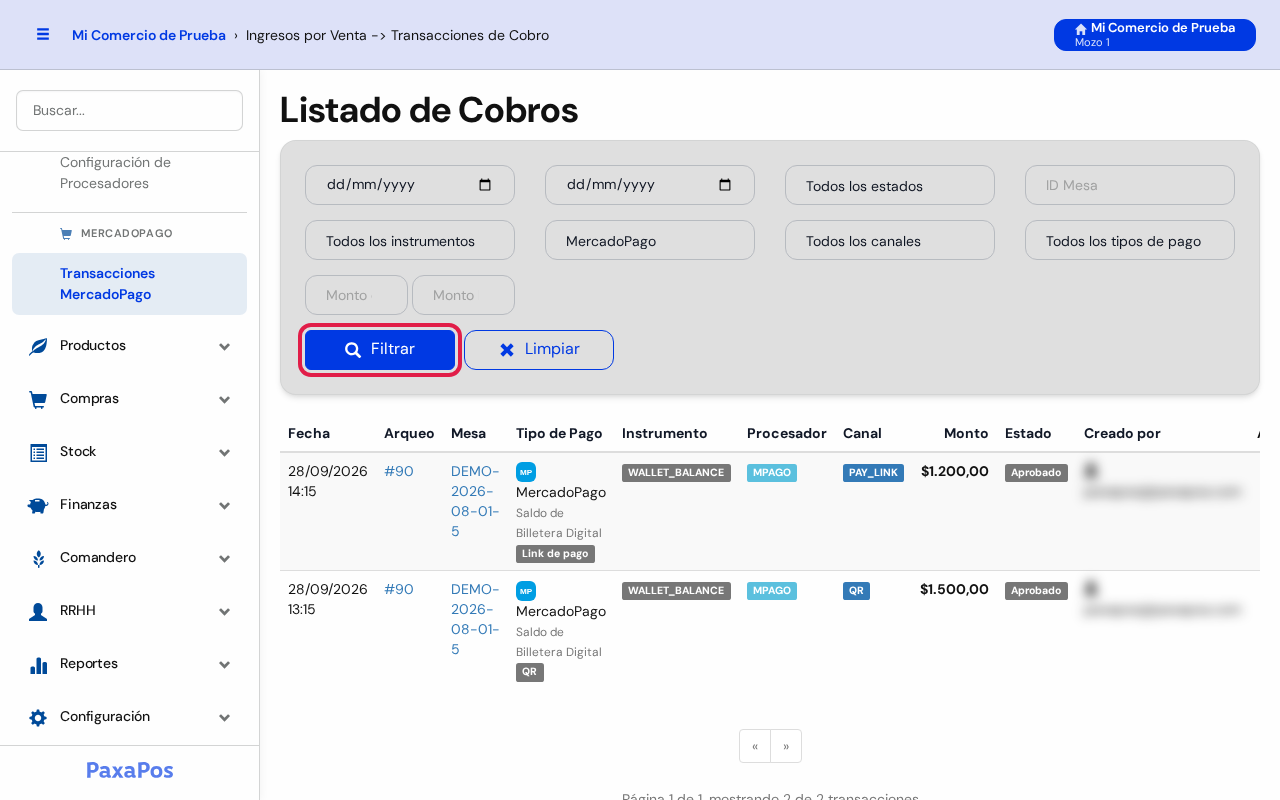The width and height of the screenshot is (1280, 800).
Task: Open Configuración de Procesadores menu item
Action: coord(129,173)
